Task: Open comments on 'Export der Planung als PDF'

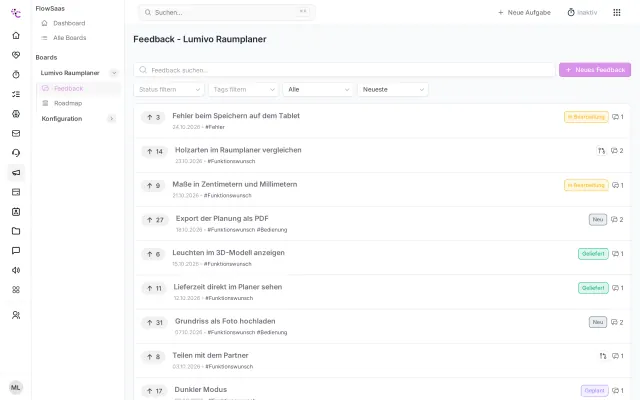Action: pos(617,220)
